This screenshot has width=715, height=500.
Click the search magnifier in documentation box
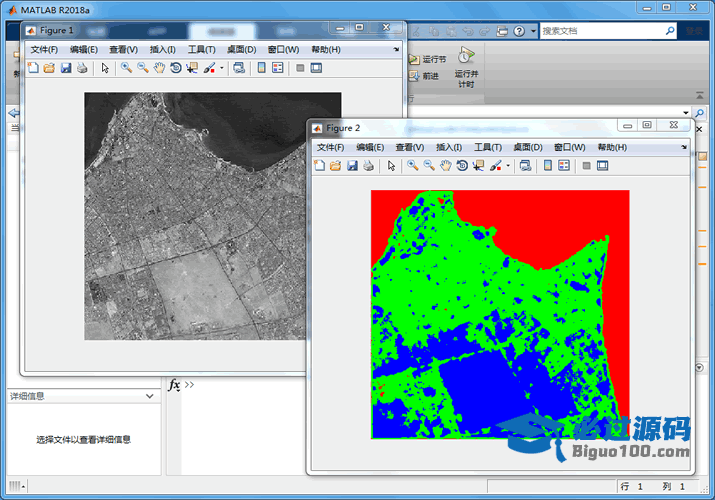click(670, 31)
